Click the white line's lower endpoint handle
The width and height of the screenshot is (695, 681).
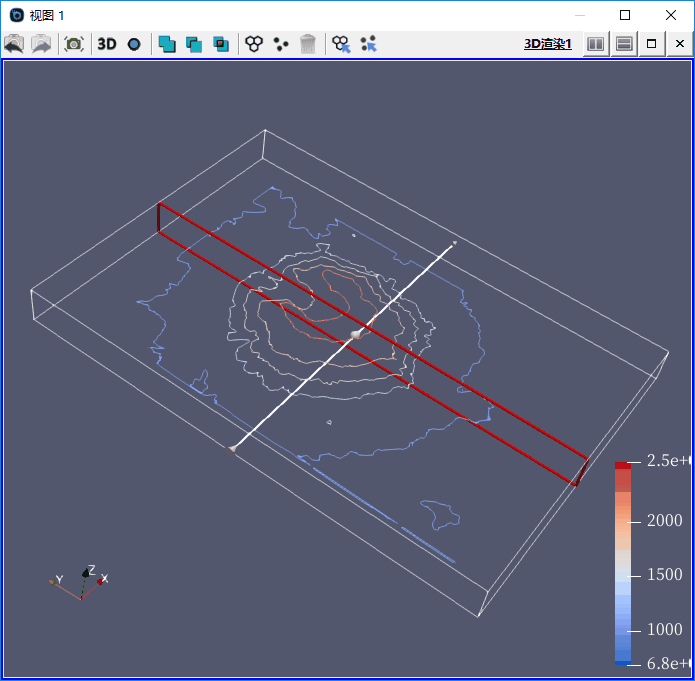click(230, 450)
